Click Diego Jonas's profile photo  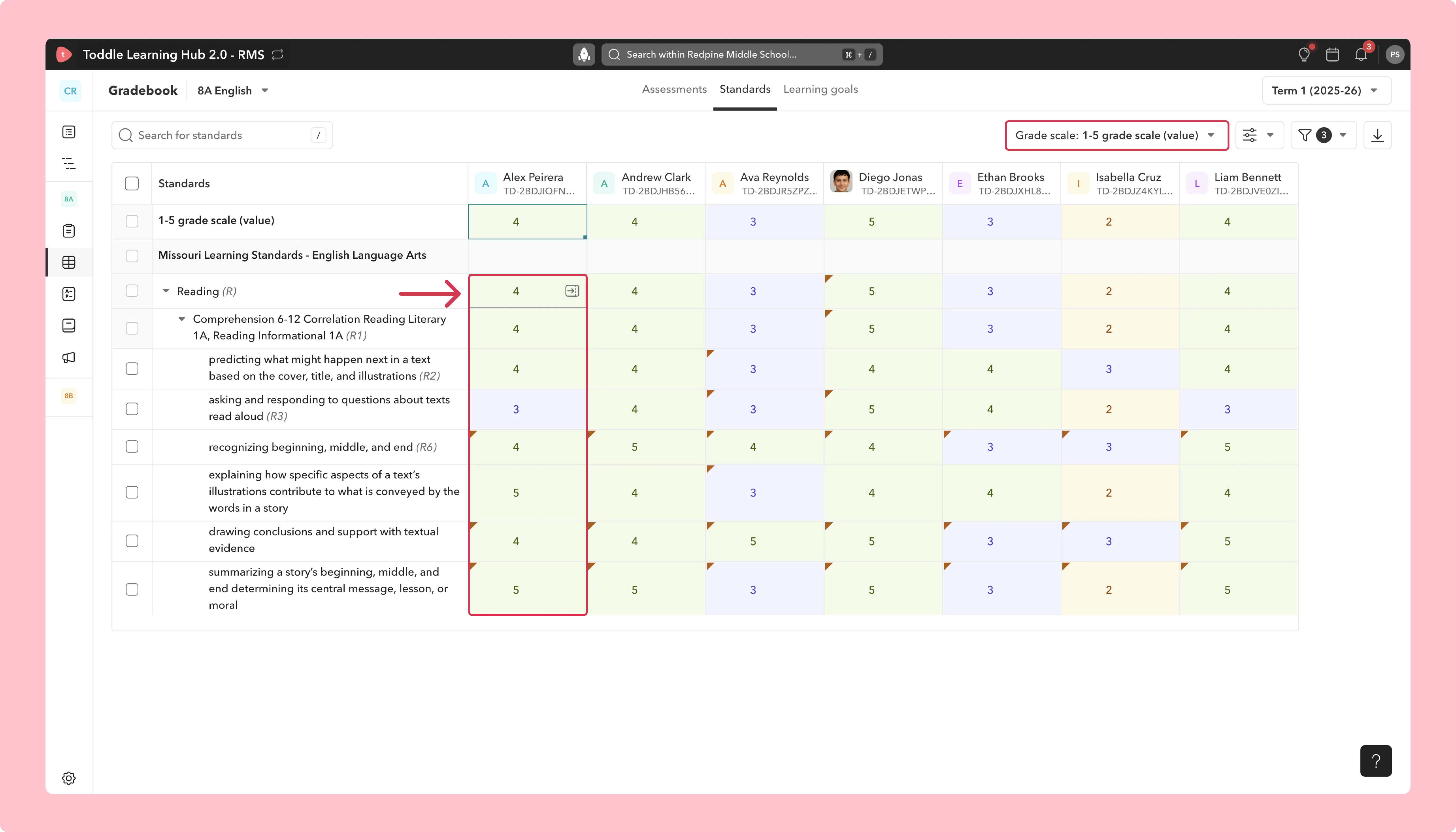coord(841,182)
